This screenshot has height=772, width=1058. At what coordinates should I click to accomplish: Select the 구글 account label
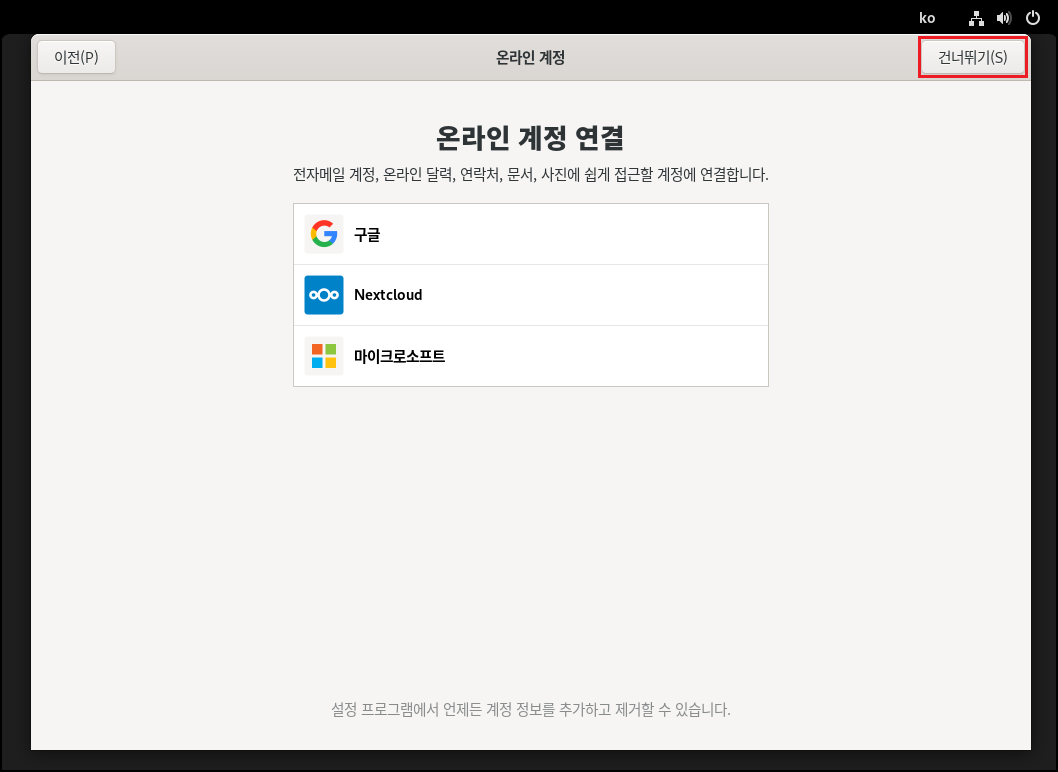(367, 234)
